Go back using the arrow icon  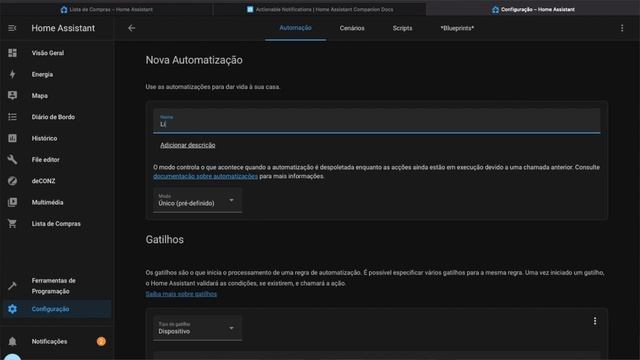click(131, 28)
